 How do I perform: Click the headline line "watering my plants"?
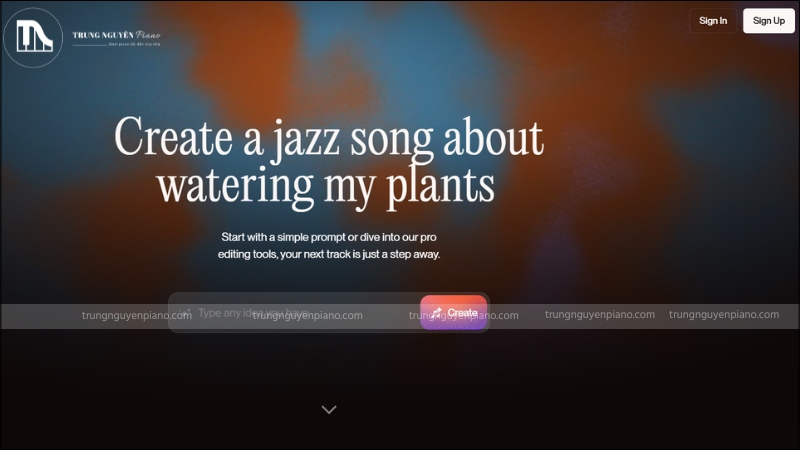coord(327,186)
